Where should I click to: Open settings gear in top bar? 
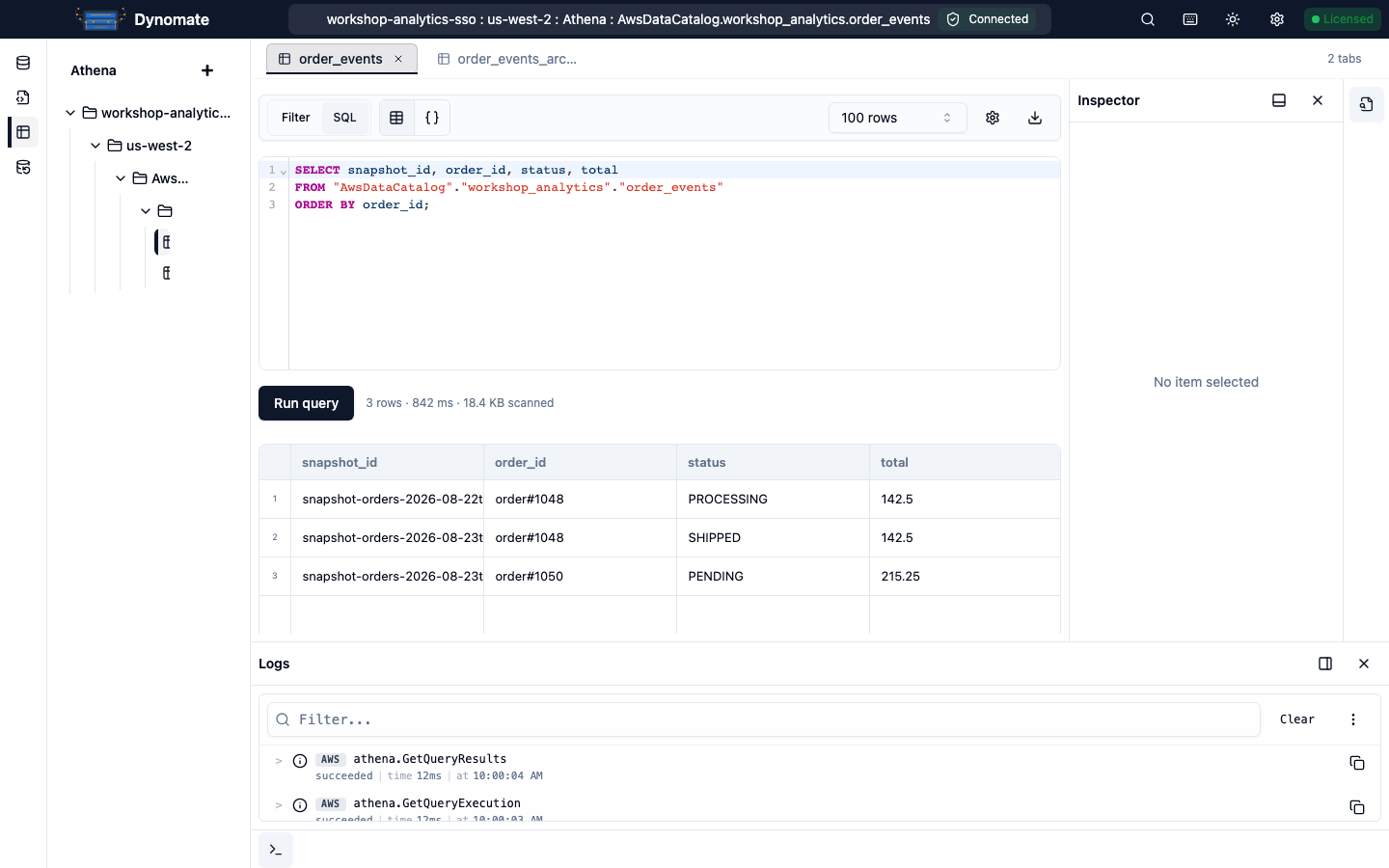click(x=1277, y=19)
